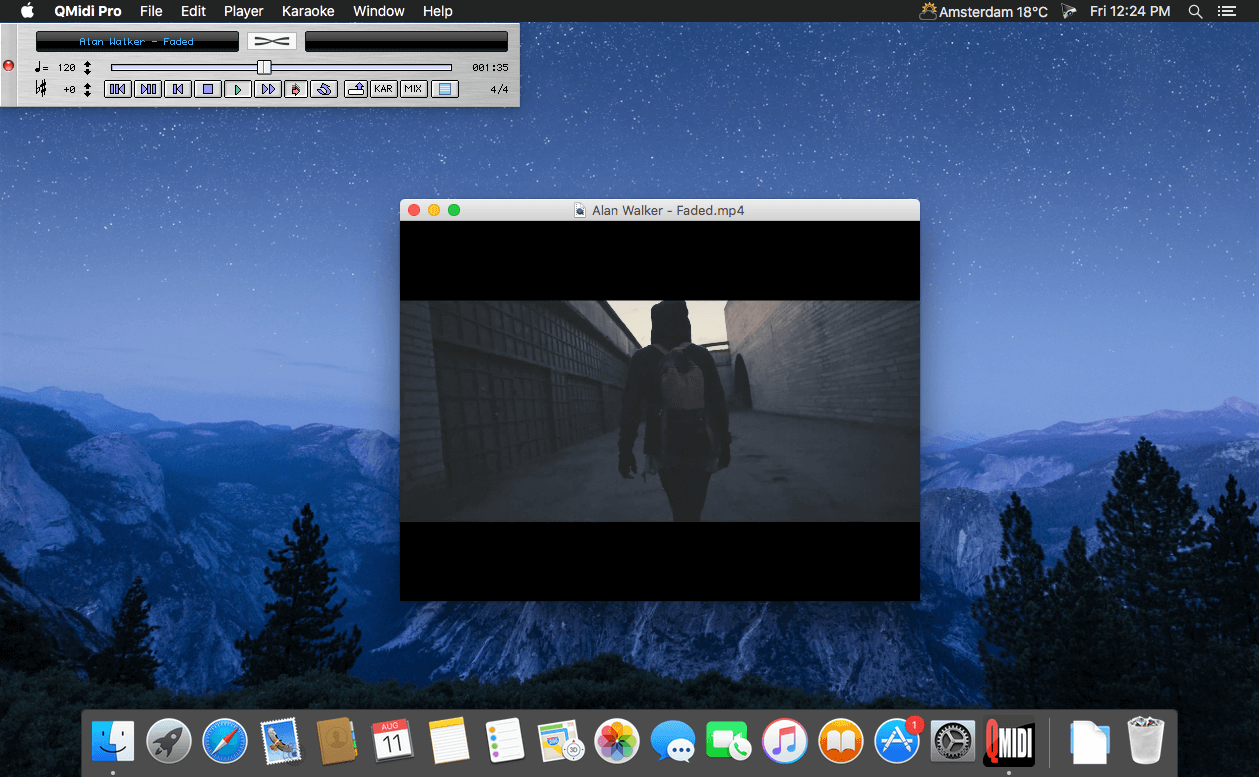Click the eject/open file button

tap(355, 89)
